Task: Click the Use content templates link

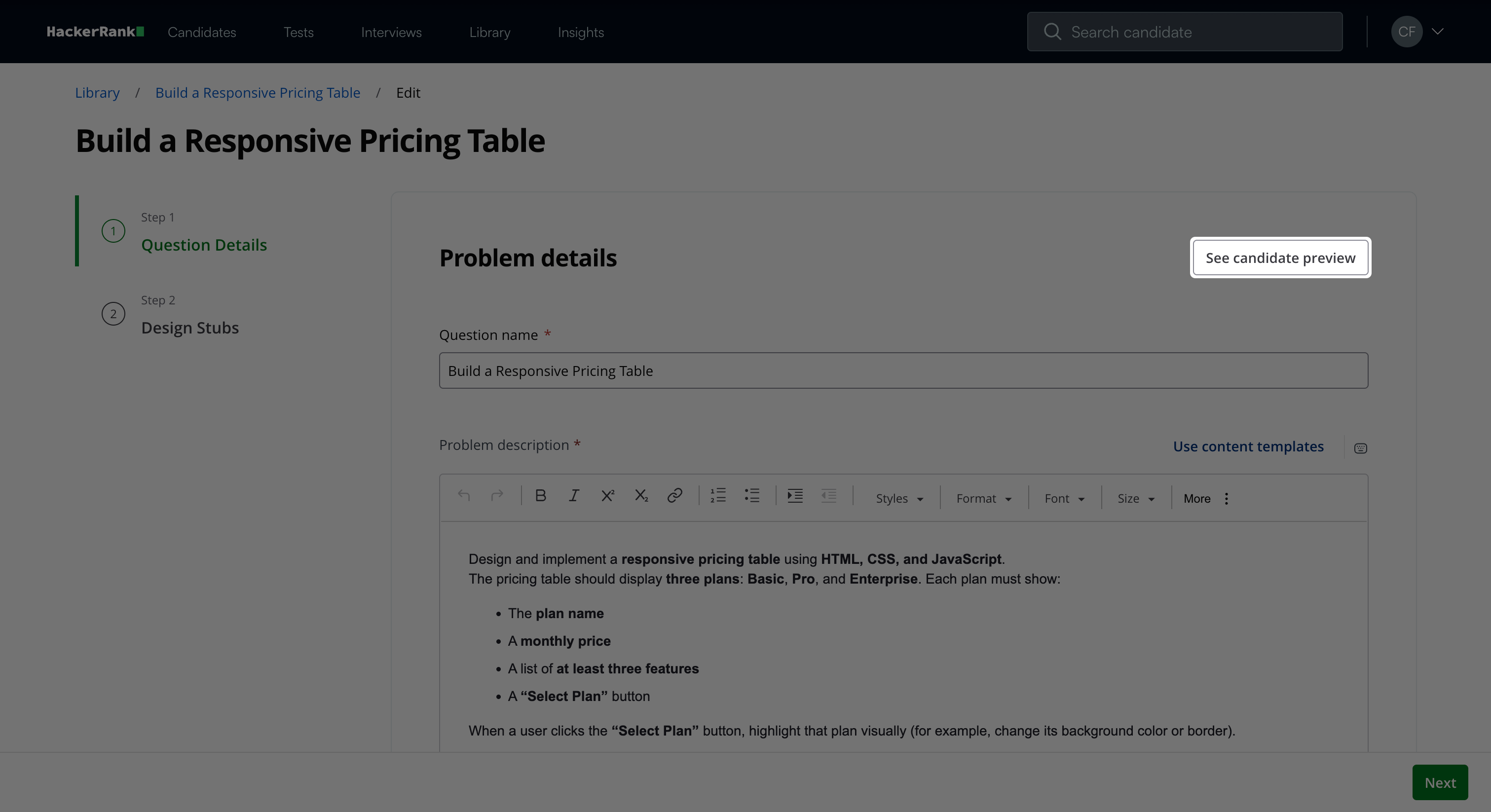Action: click(1248, 447)
